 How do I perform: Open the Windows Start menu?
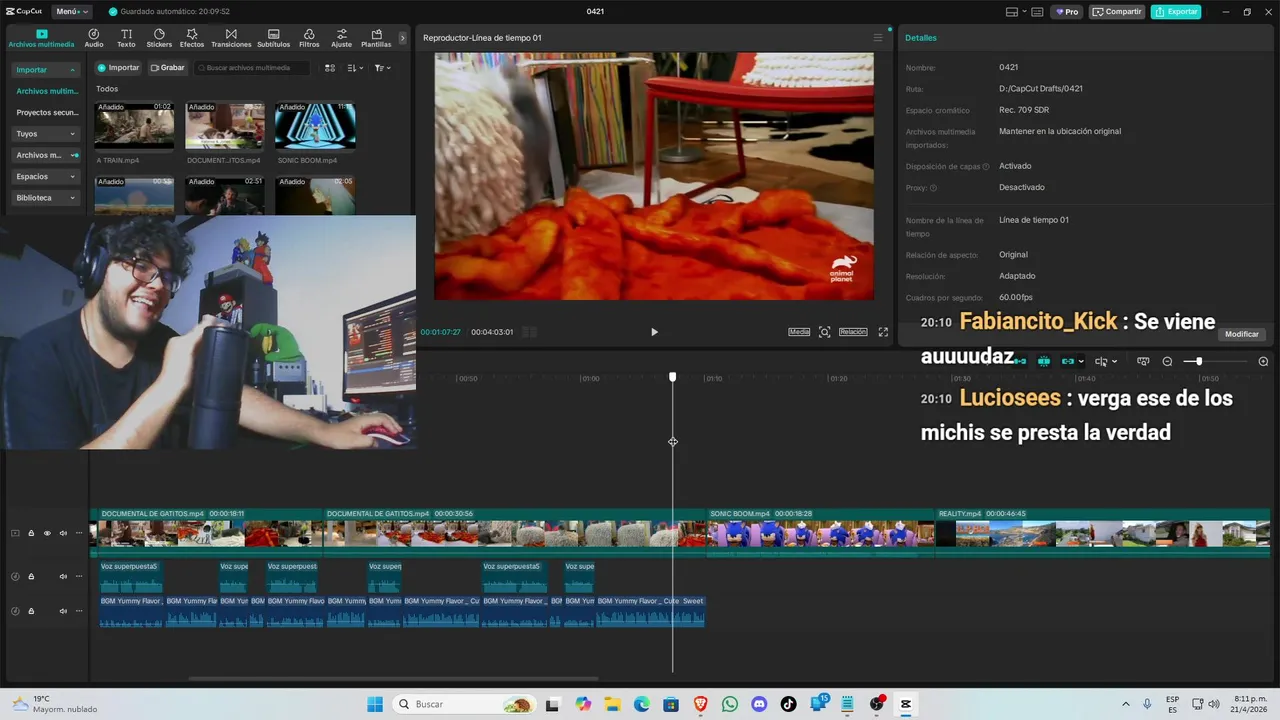click(x=375, y=704)
